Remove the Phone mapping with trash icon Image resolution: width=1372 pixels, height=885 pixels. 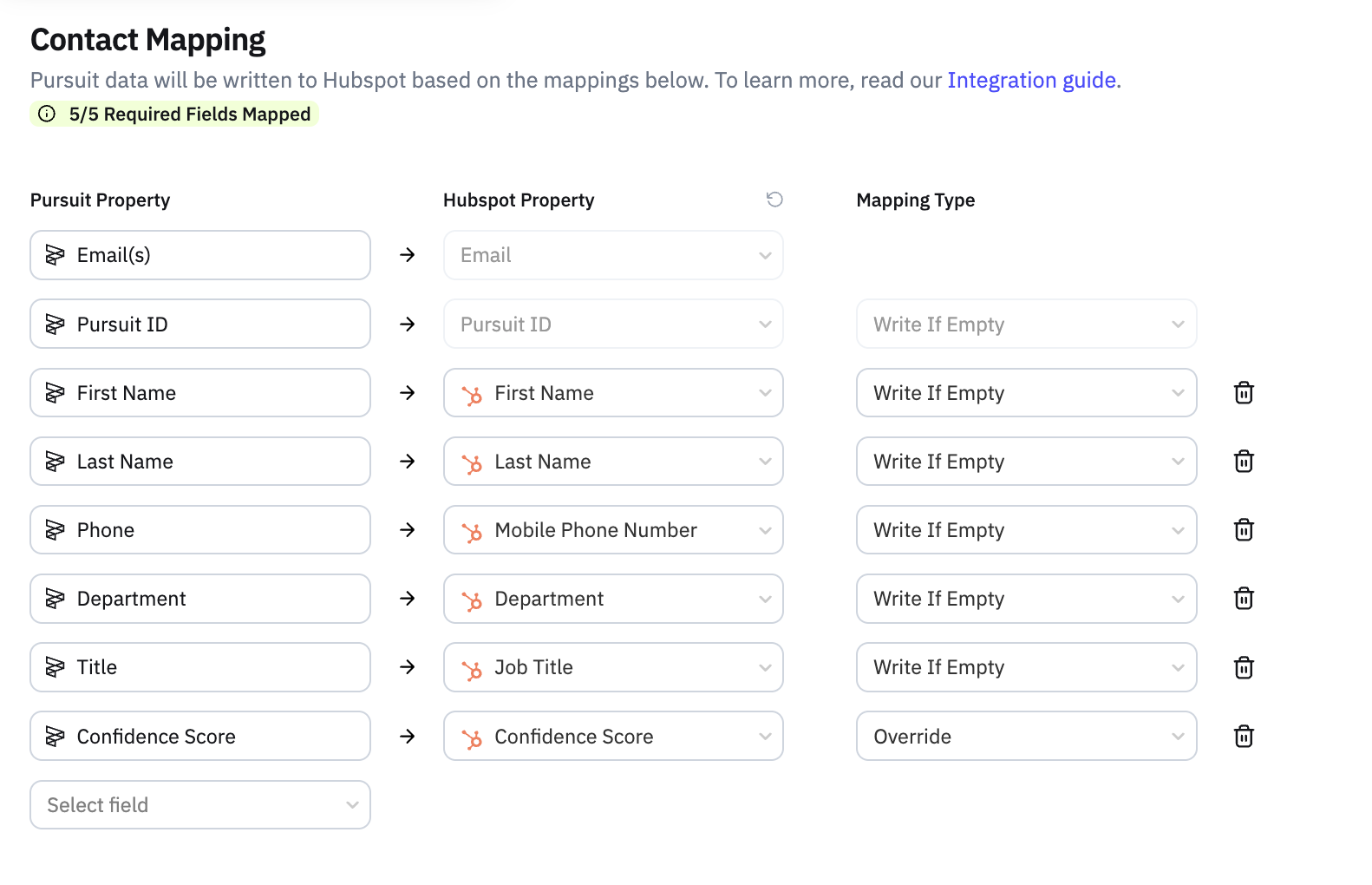pos(1244,530)
